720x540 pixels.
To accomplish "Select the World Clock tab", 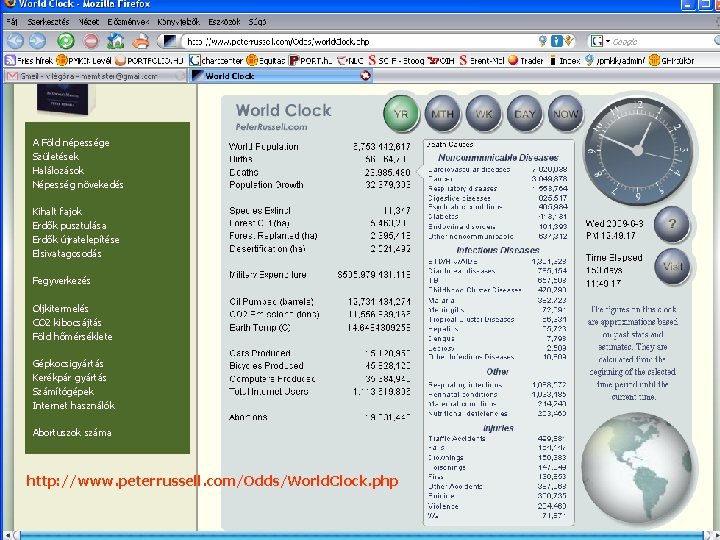I will pos(276,76).
